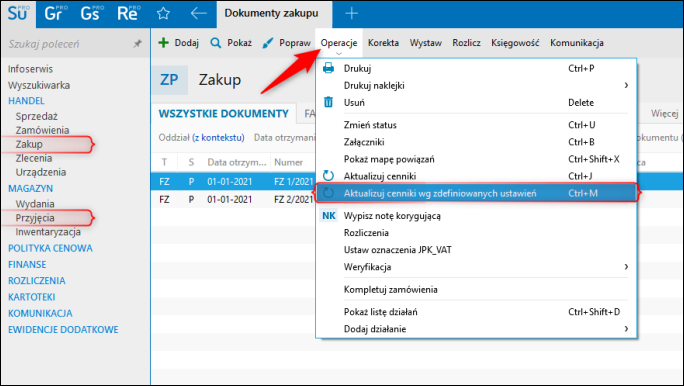Open Zakup under HANDEL
Image resolution: width=684 pixels, height=386 pixels.
(29, 144)
